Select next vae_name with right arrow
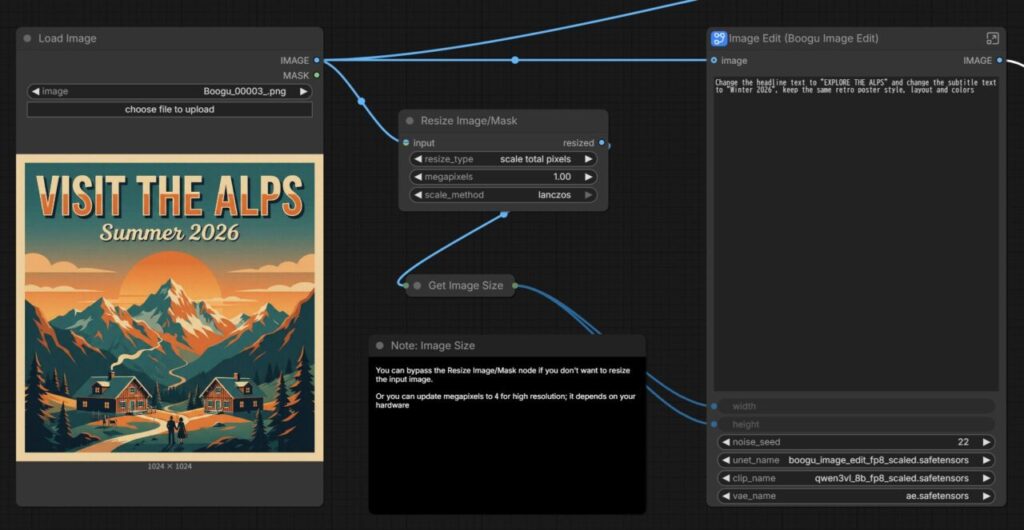Image resolution: width=1024 pixels, height=530 pixels. pyautogui.click(x=986, y=496)
